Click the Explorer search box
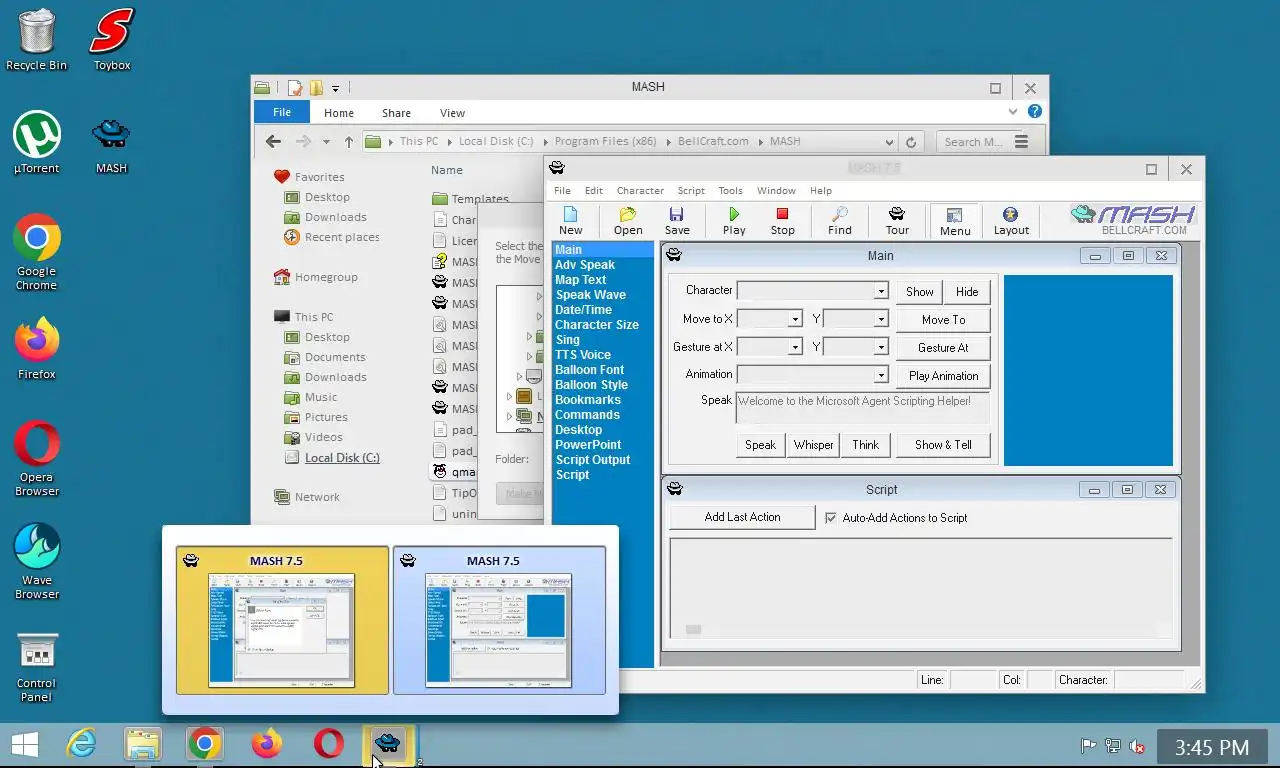 (x=973, y=142)
